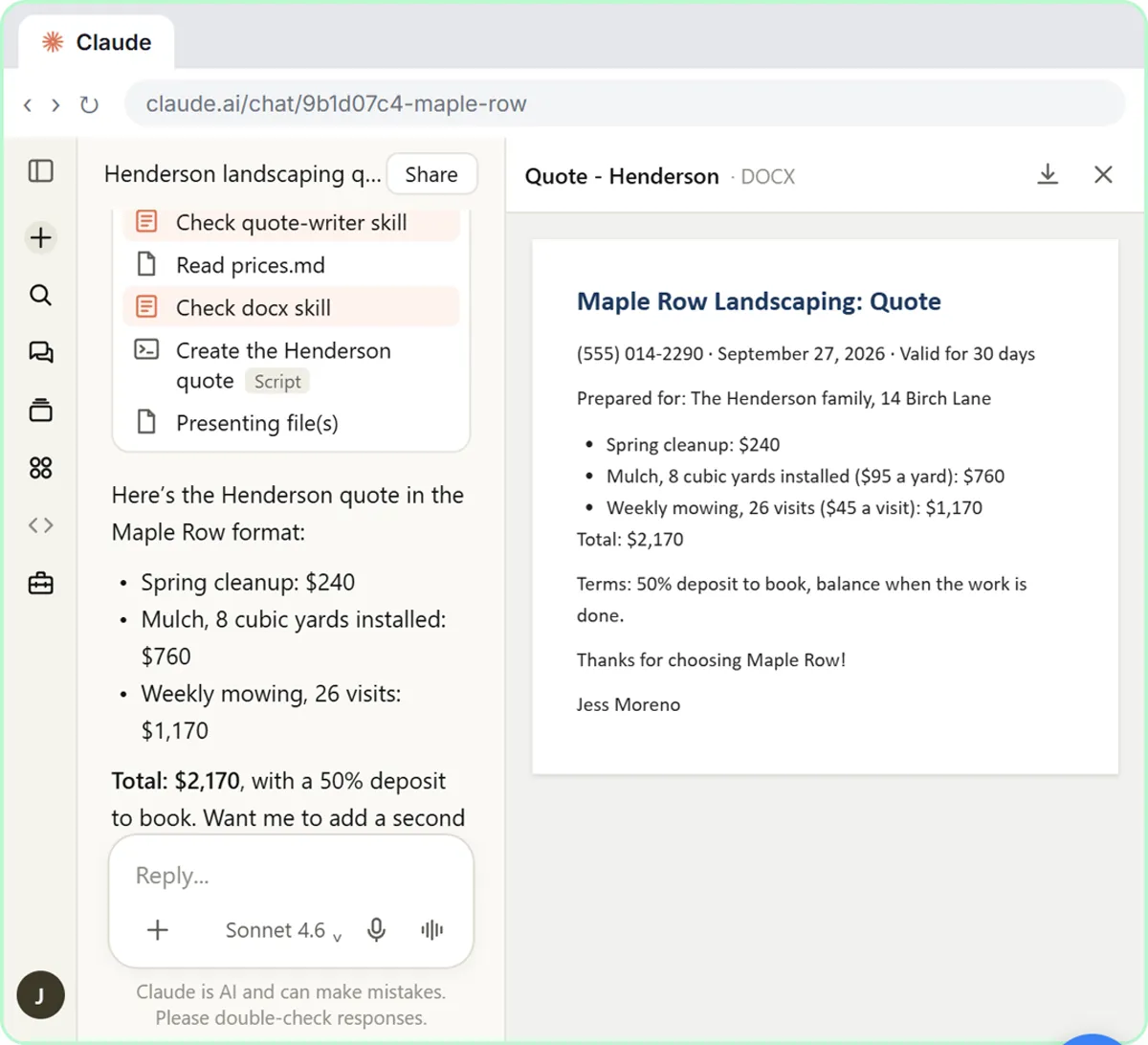This screenshot has width=1148, height=1045.
Task: Click the Total: $2,170 line in document
Action: [630, 539]
